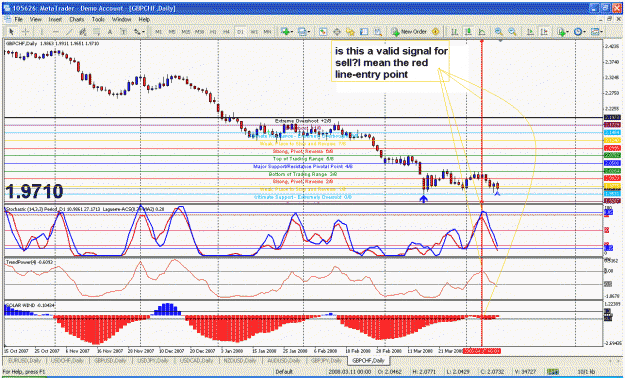This screenshot has height=378, width=625.
Task: Select the Fibonacci retracement tool
Action: point(96,32)
